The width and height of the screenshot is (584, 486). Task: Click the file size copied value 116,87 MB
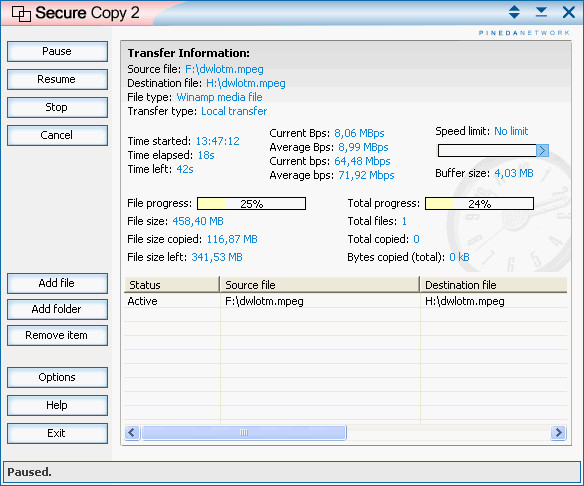tap(232, 239)
